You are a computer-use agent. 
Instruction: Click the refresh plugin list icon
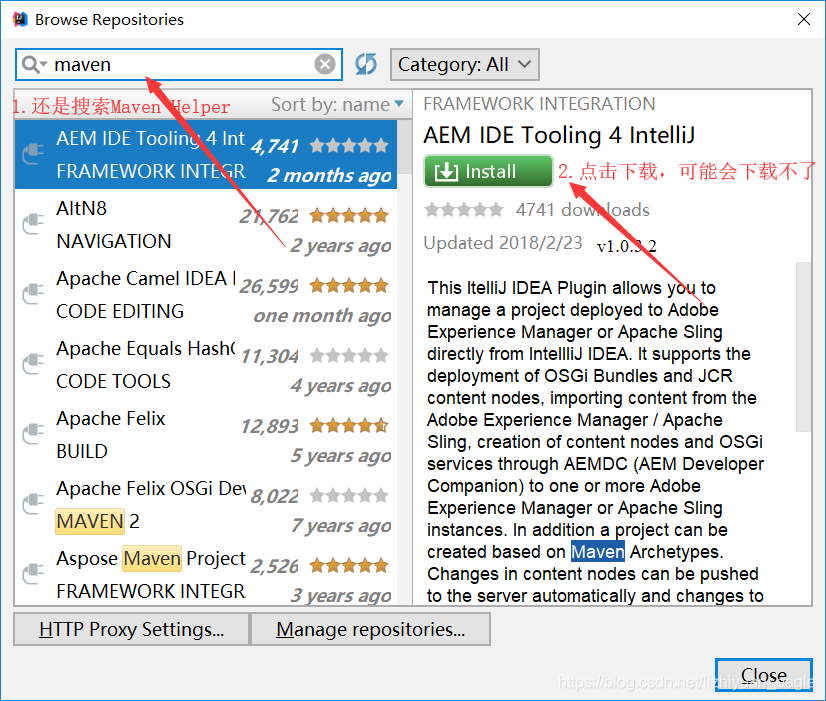[x=365, y=63]
